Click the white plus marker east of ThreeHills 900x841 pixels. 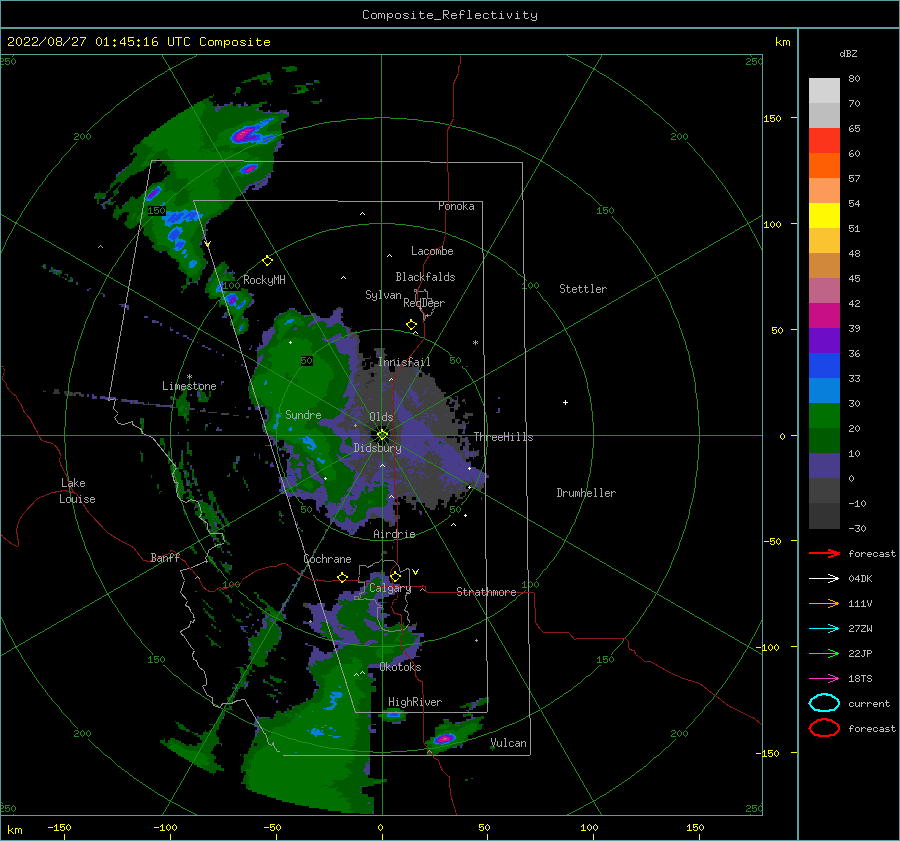pos(565,402)
